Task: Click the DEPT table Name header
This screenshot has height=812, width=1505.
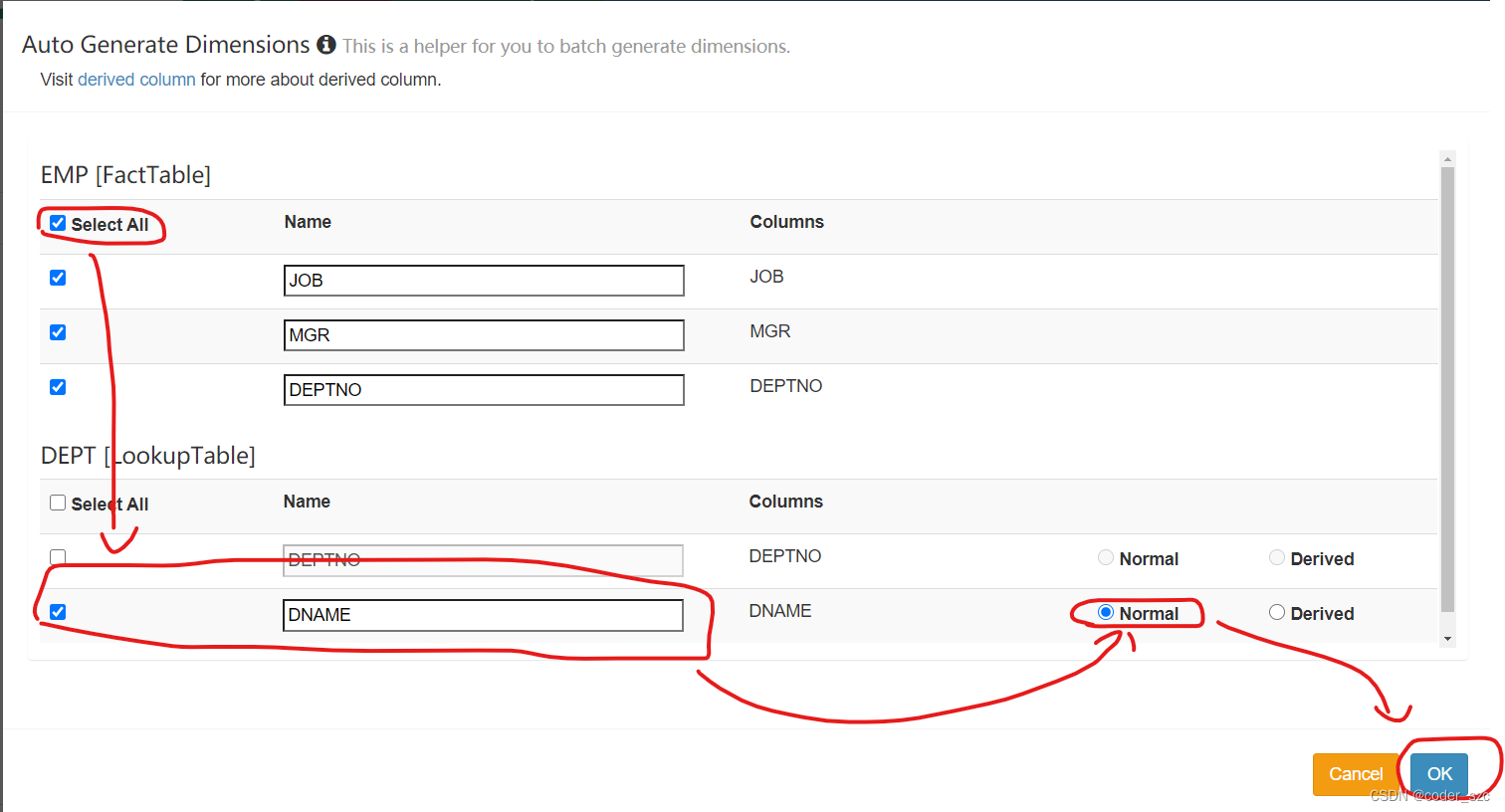Action: tap(307, 502)
